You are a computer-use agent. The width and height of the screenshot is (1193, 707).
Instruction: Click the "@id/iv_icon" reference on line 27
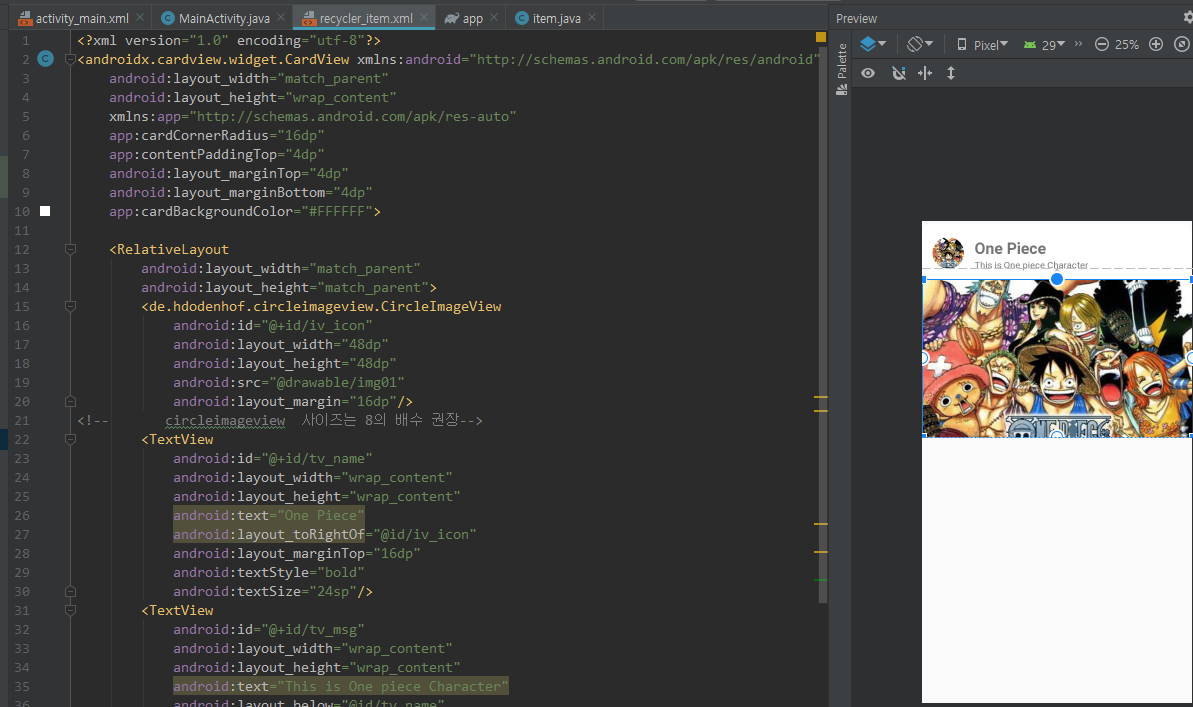(425, 534)
